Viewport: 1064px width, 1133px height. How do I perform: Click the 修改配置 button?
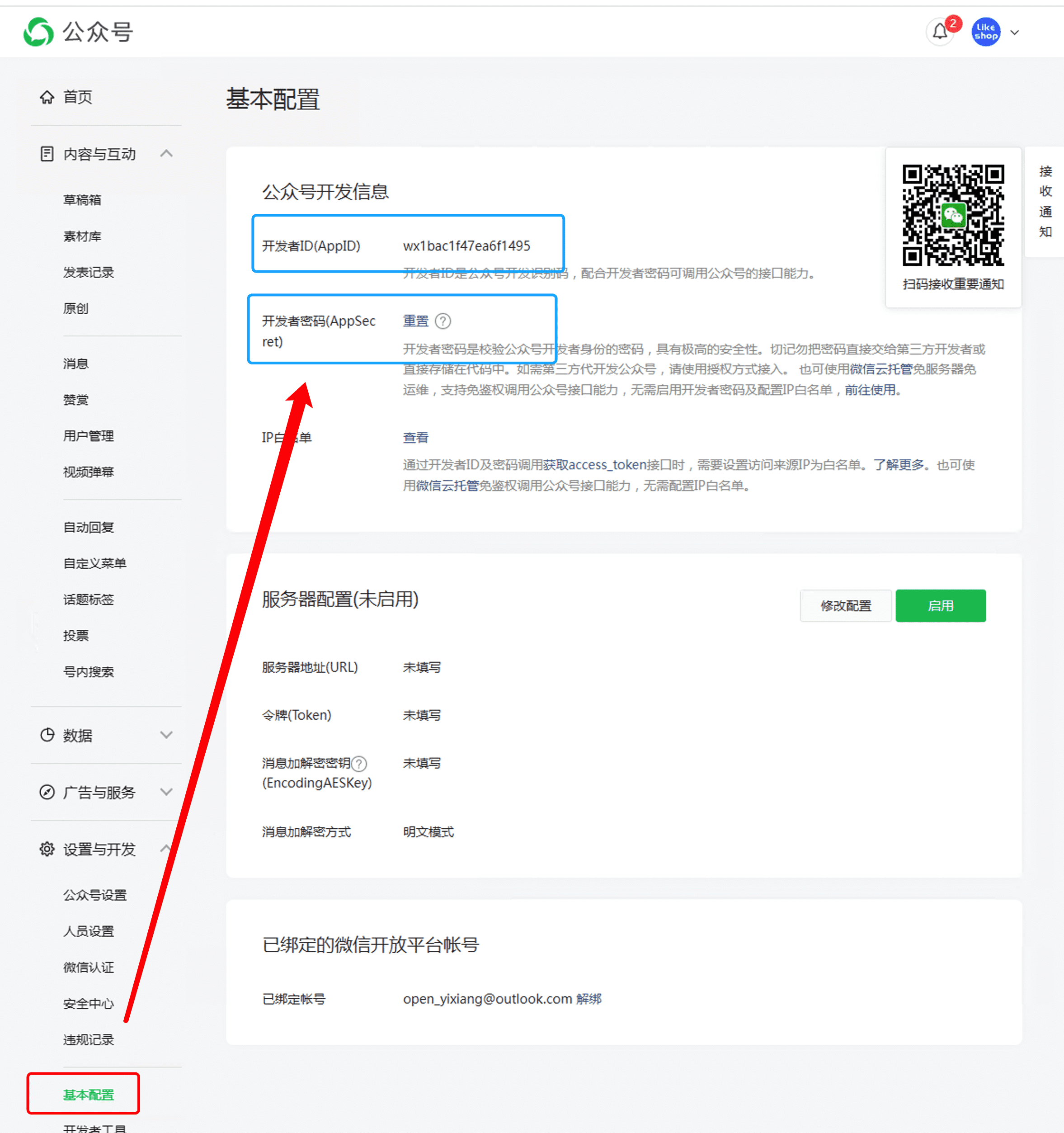click(x=846, y=606)
